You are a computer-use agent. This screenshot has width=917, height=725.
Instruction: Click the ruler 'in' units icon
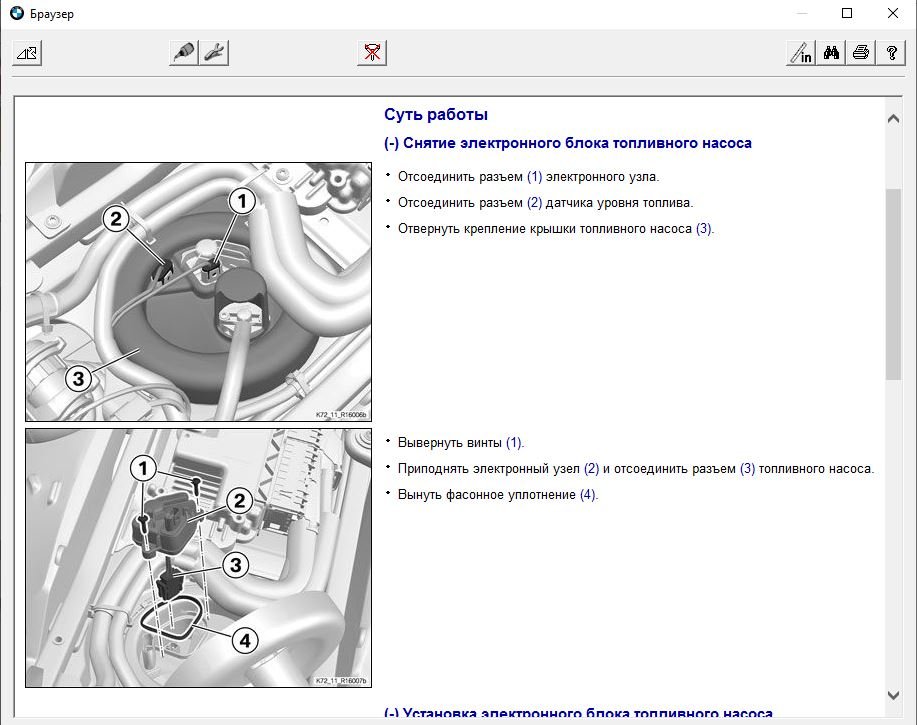[801, 54]
